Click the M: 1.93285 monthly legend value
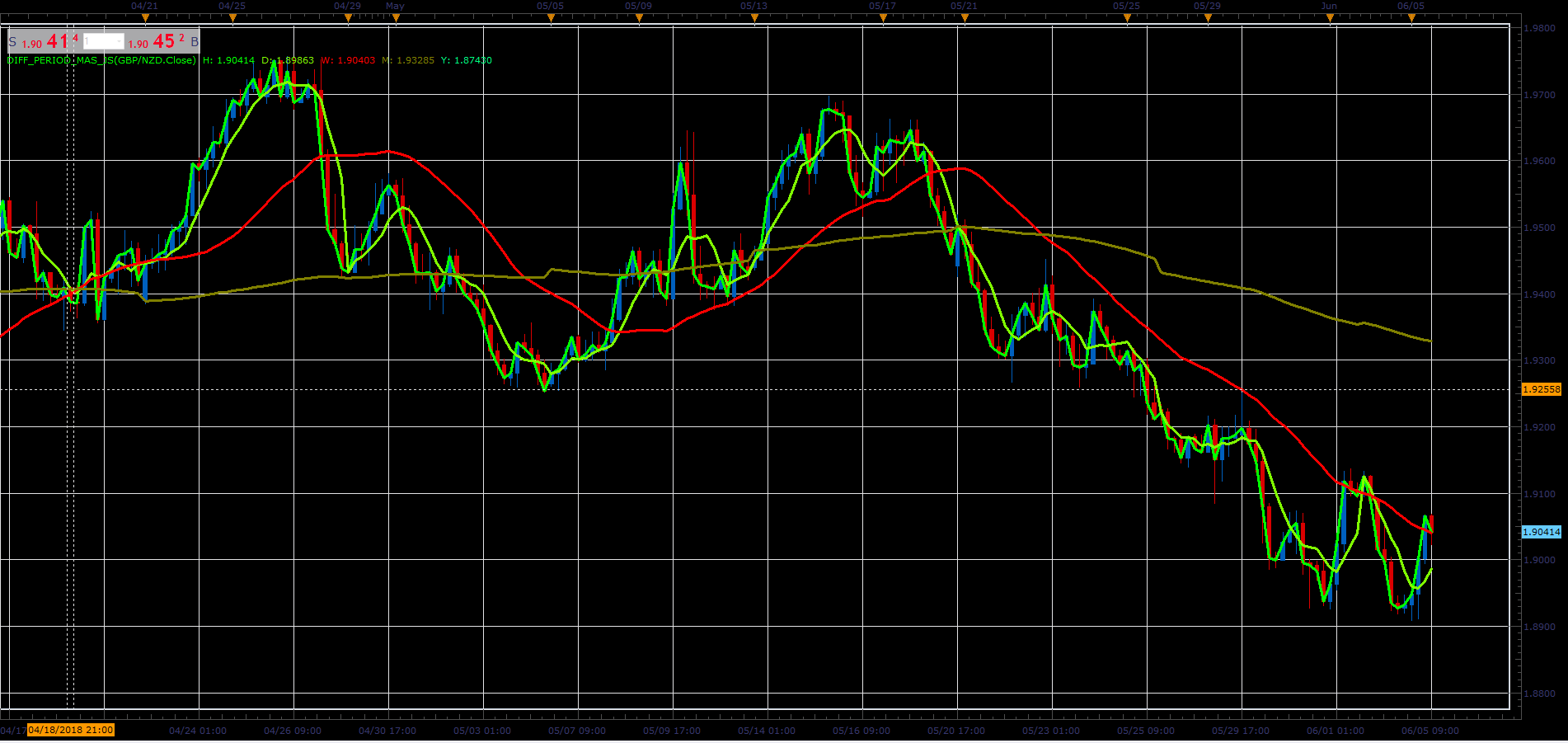The height and width of the screenshot is (743, 1568). 408,60
